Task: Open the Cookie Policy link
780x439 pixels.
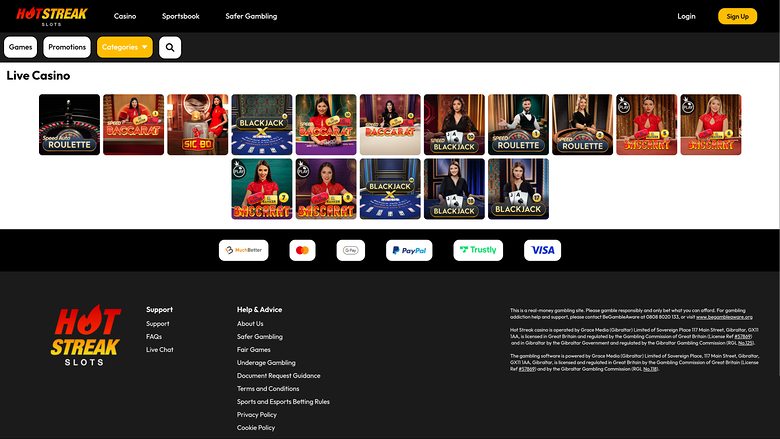Action: pos(256,427)
